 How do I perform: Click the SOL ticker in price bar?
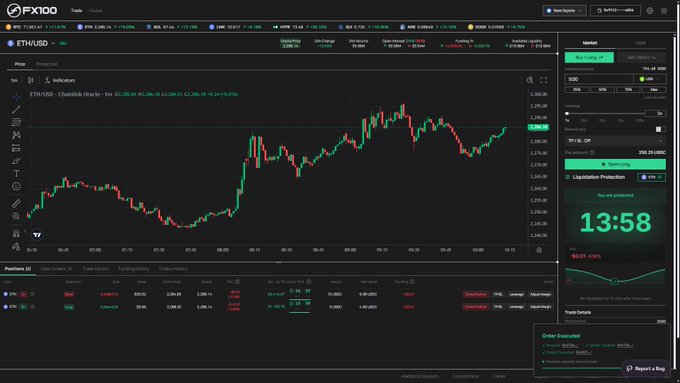[172, 27]
